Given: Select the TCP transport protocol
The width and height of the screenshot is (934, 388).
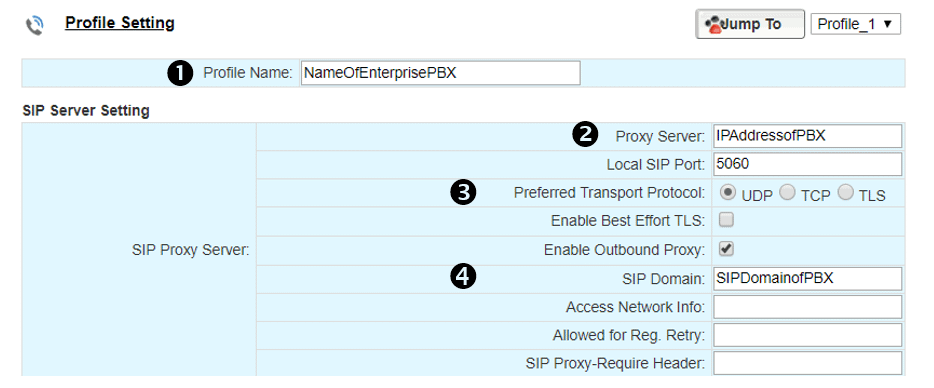Looking at the screenshot, I should pos(787,193).
